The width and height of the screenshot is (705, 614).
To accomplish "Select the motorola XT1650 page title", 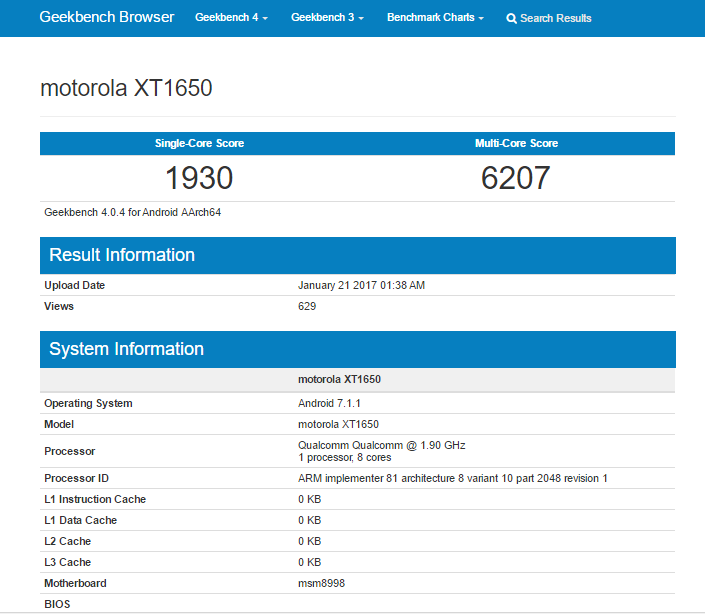I will pyautogui.click(x=126, y=88).
